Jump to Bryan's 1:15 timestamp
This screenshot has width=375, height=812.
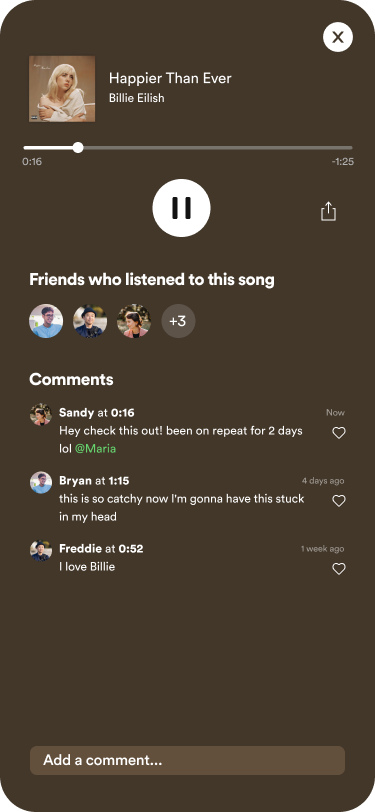click(x=119, y=481)
